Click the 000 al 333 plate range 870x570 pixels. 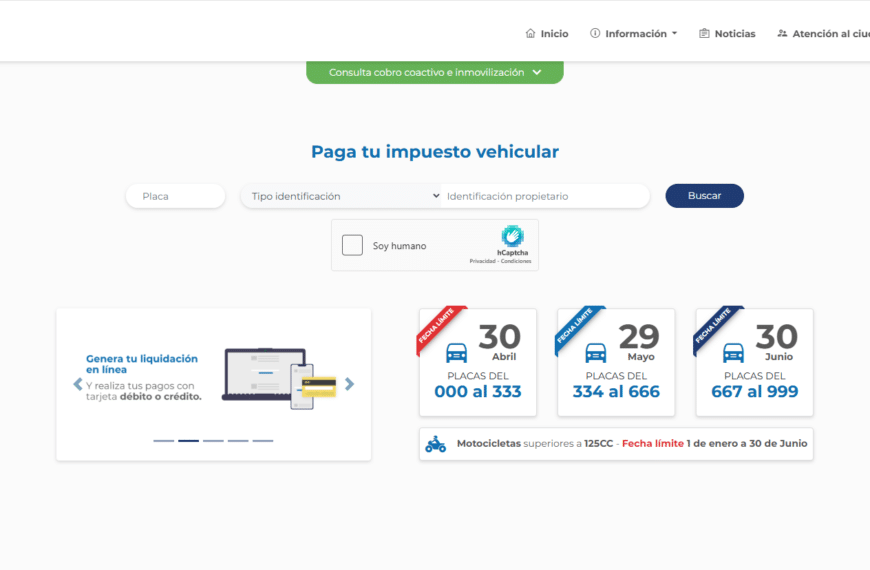point(478,392)
